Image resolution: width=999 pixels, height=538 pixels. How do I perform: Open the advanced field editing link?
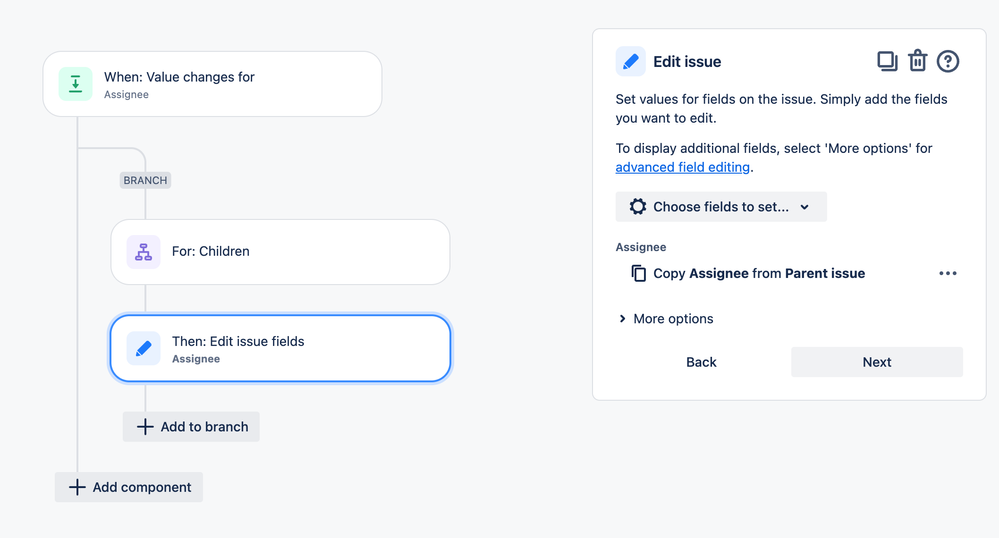point(682,167)
